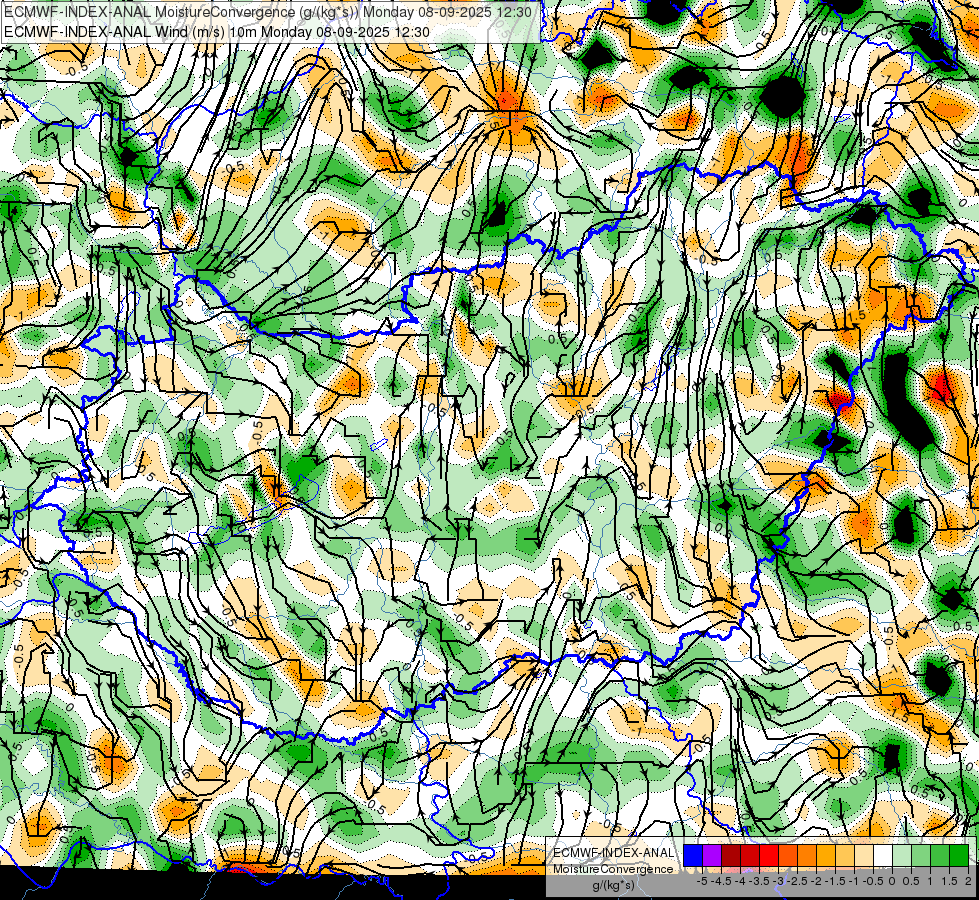Click the -2.5 tick label in the legend
979x900 pixels.
tap(797, 881)
